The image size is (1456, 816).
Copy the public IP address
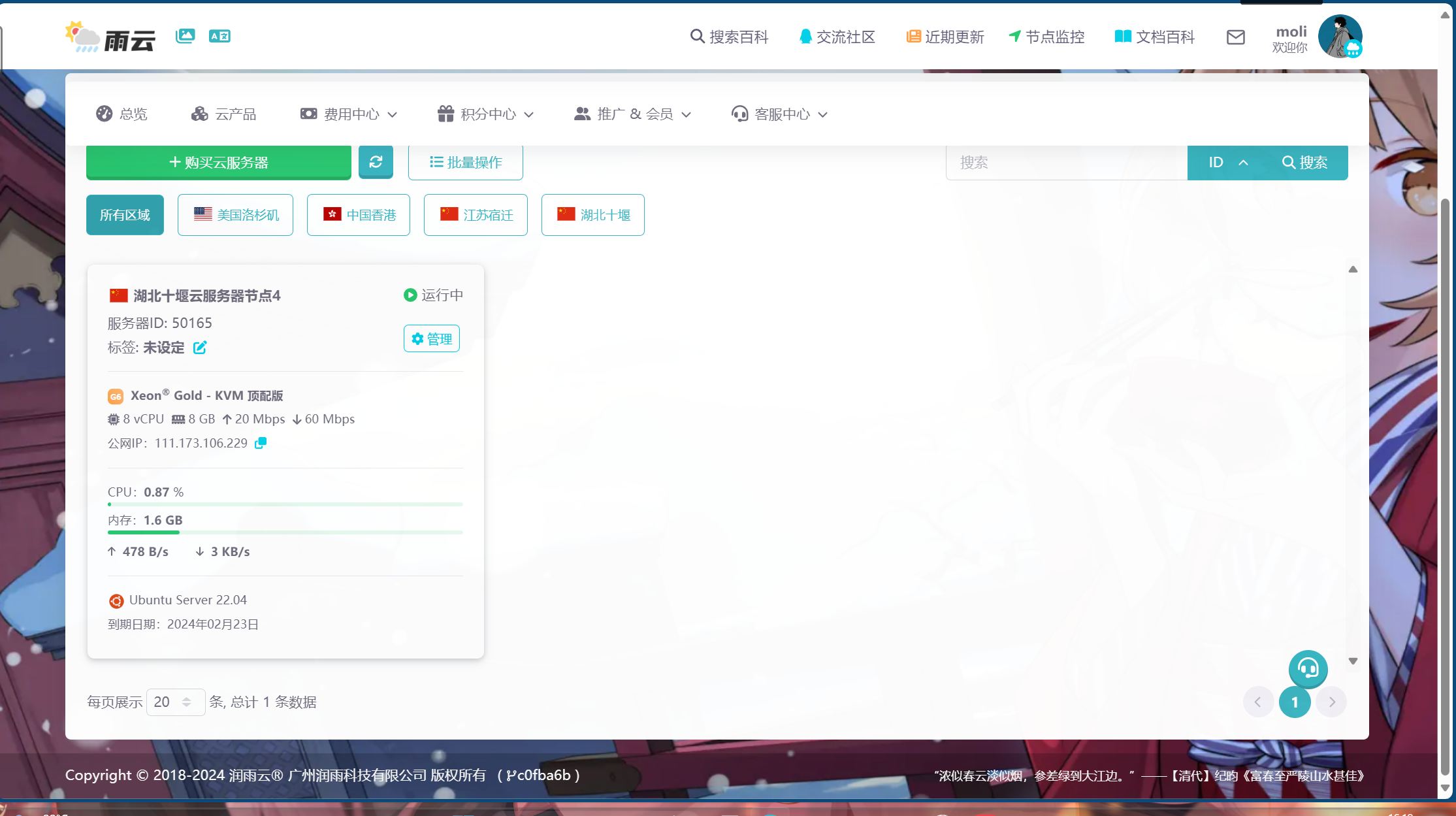click(x=260, y=443)
